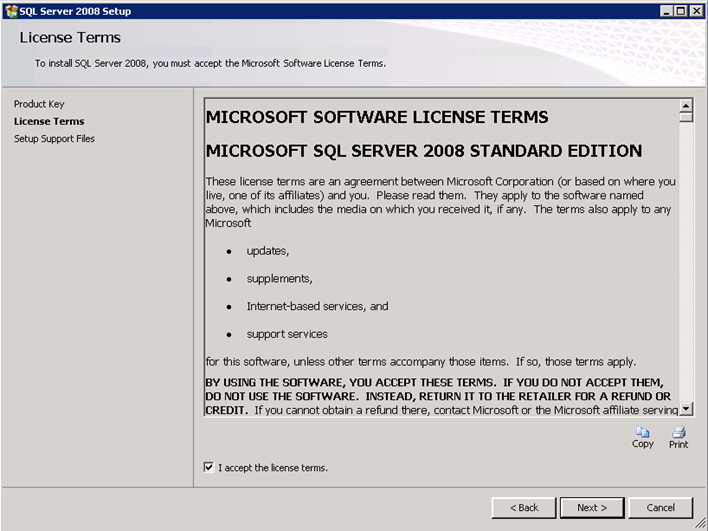Screen dimensions: 708x531
Task: Click the scroll up arrow of license text
Action: click(x=686, y=106)
